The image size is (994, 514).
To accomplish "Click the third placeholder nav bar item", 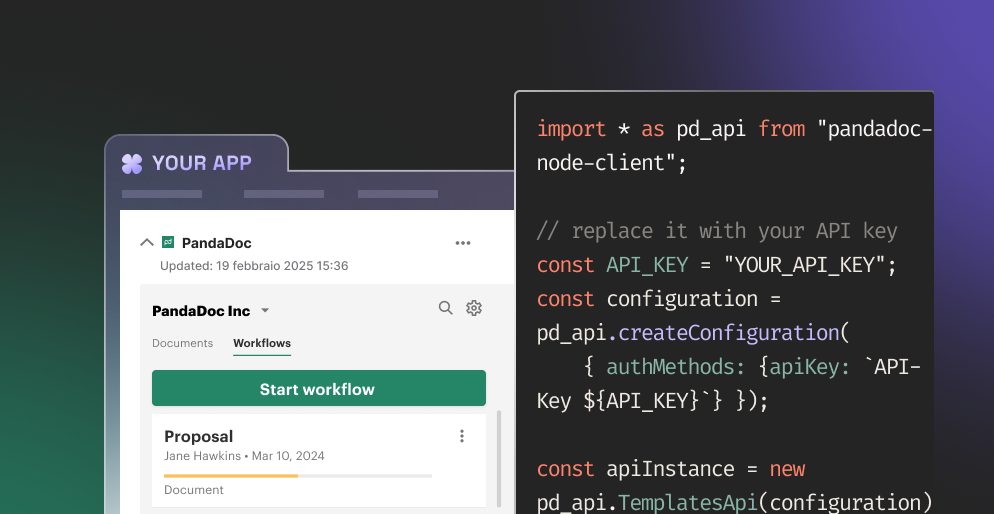I will [x=398, y=194].
